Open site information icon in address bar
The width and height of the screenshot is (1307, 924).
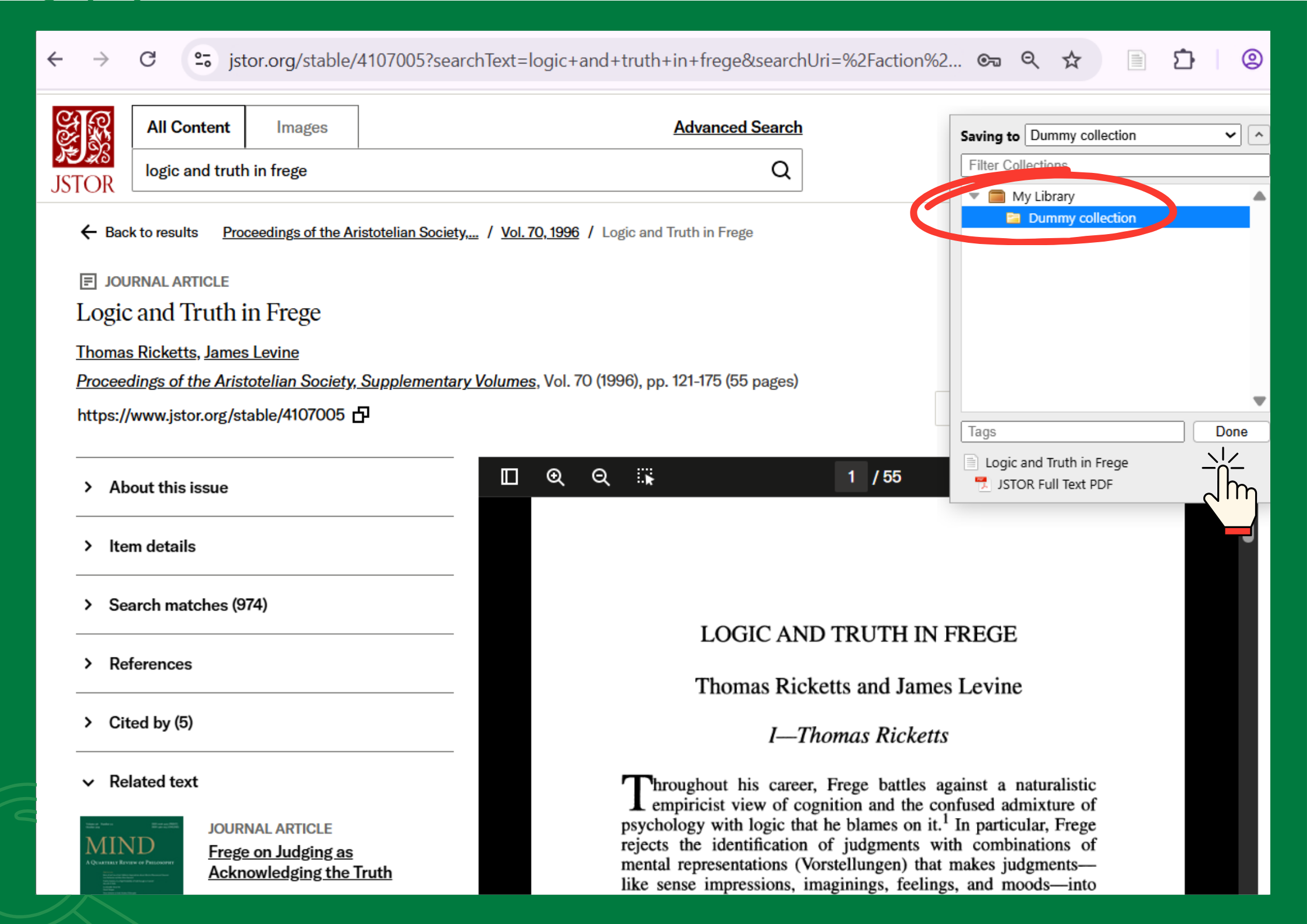[203, 59]
